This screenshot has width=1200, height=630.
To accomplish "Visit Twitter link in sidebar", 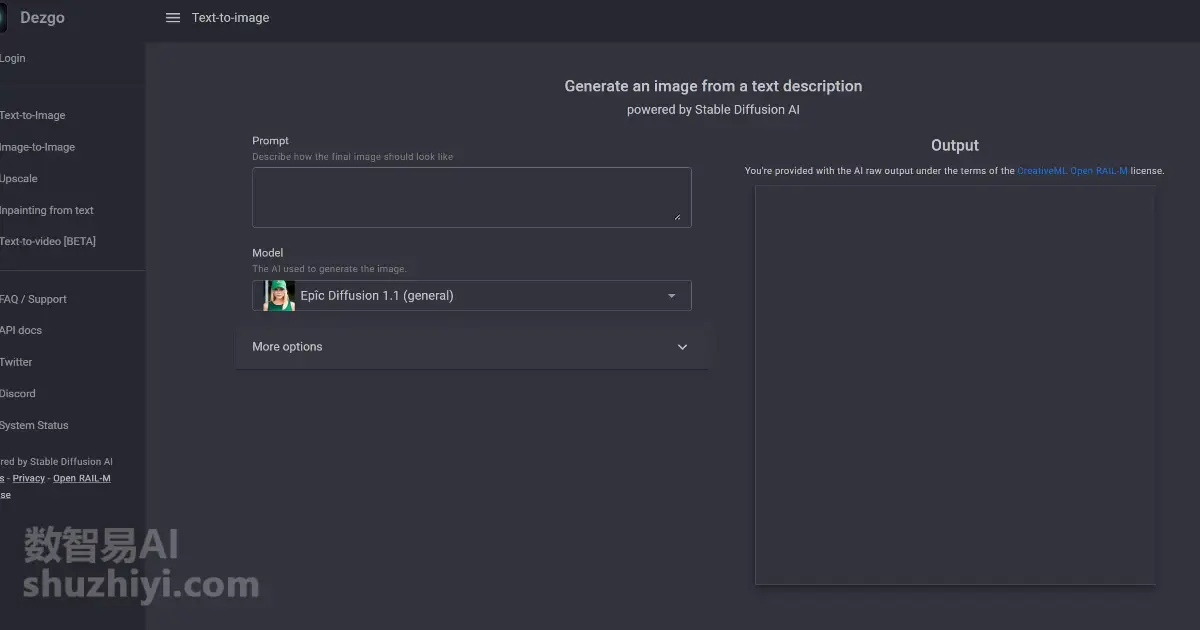I will pyautogui.click(x=16, y=362).
